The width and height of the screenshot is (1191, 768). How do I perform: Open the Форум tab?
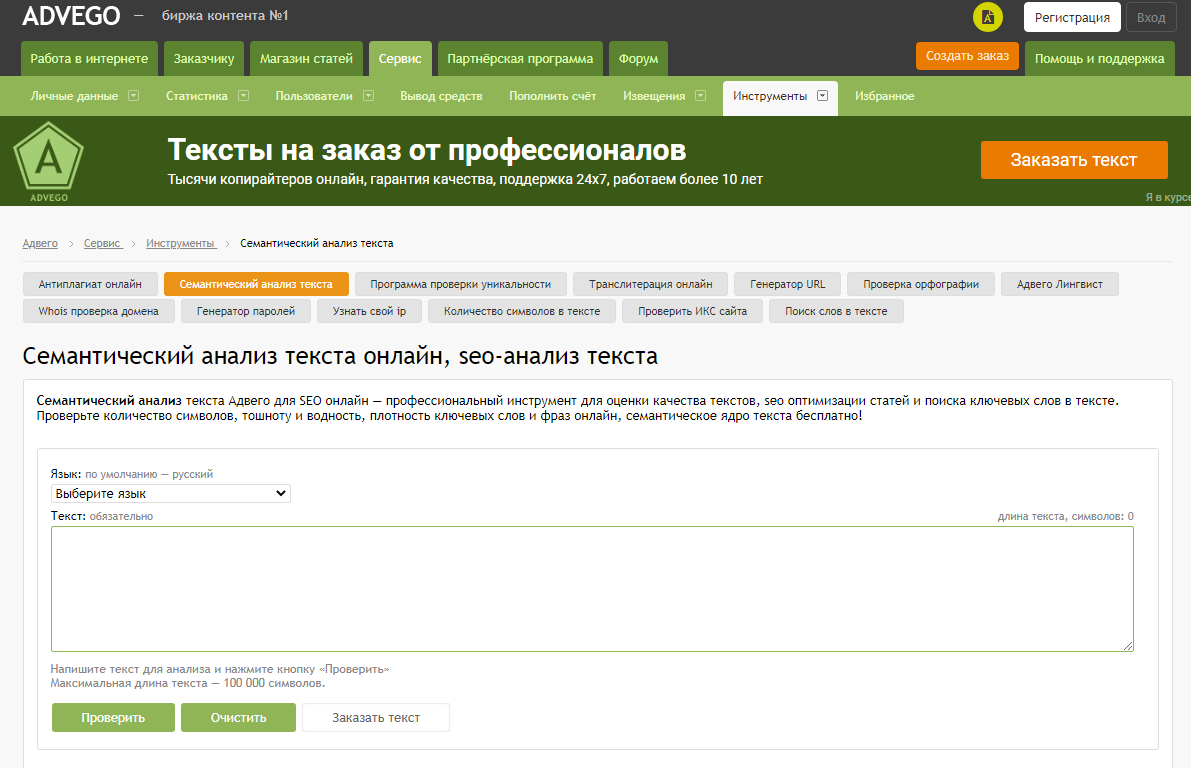(x=638, y=58)
